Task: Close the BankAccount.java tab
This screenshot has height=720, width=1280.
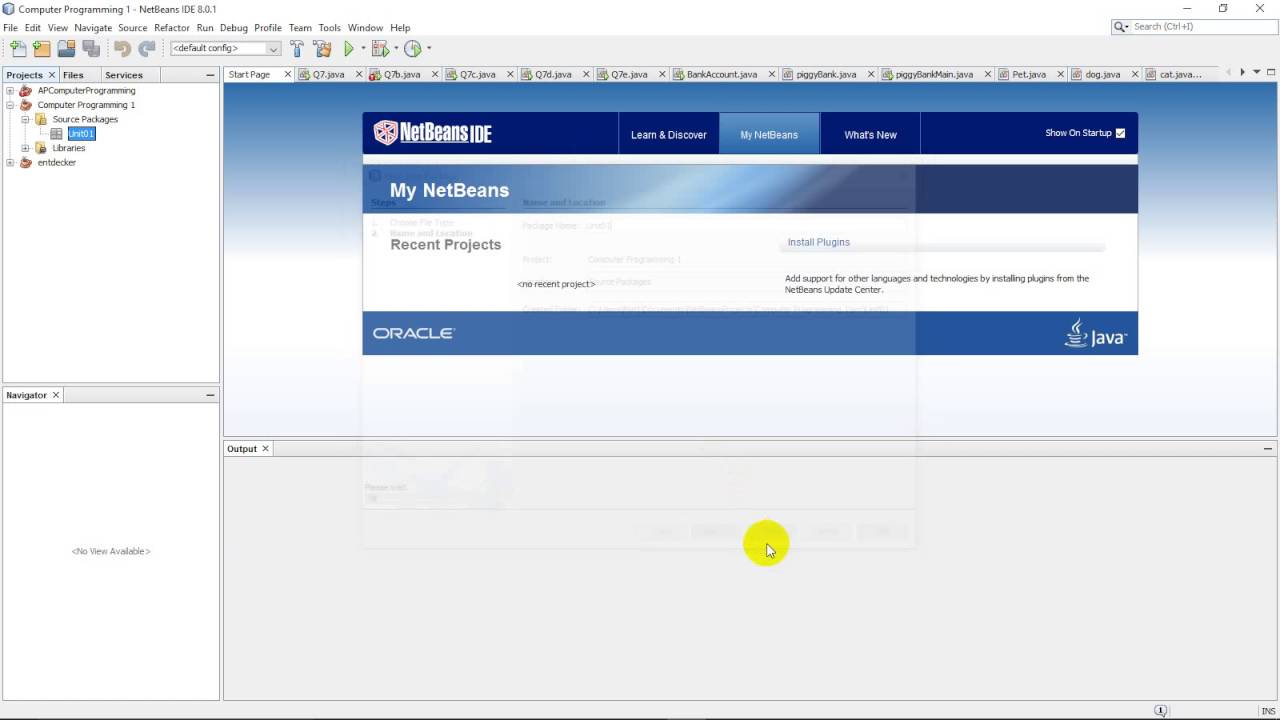Action: (x=771, y=74)
